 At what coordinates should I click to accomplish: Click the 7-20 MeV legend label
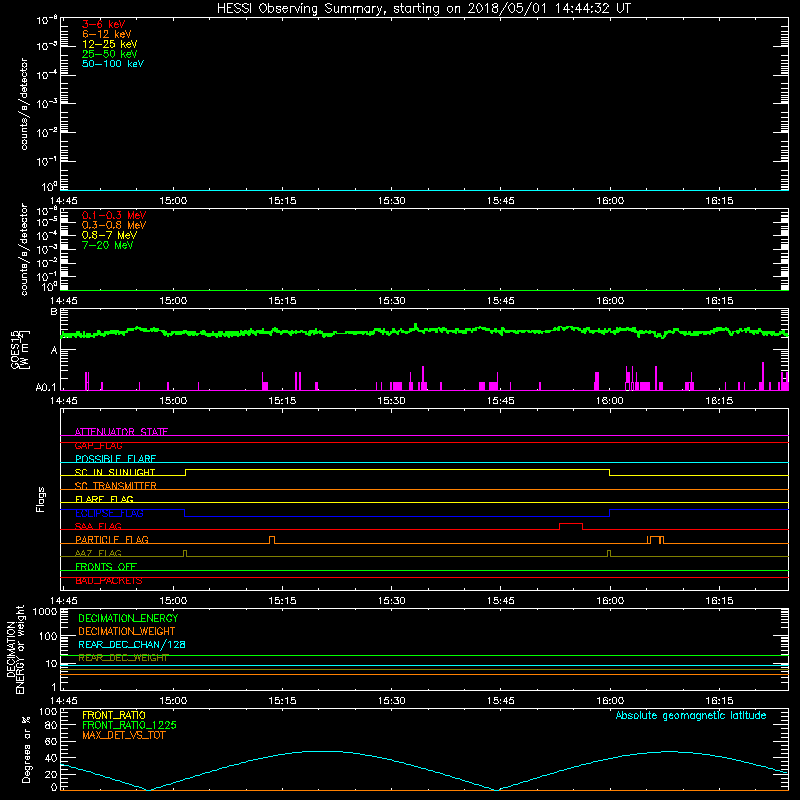(108, 245)
